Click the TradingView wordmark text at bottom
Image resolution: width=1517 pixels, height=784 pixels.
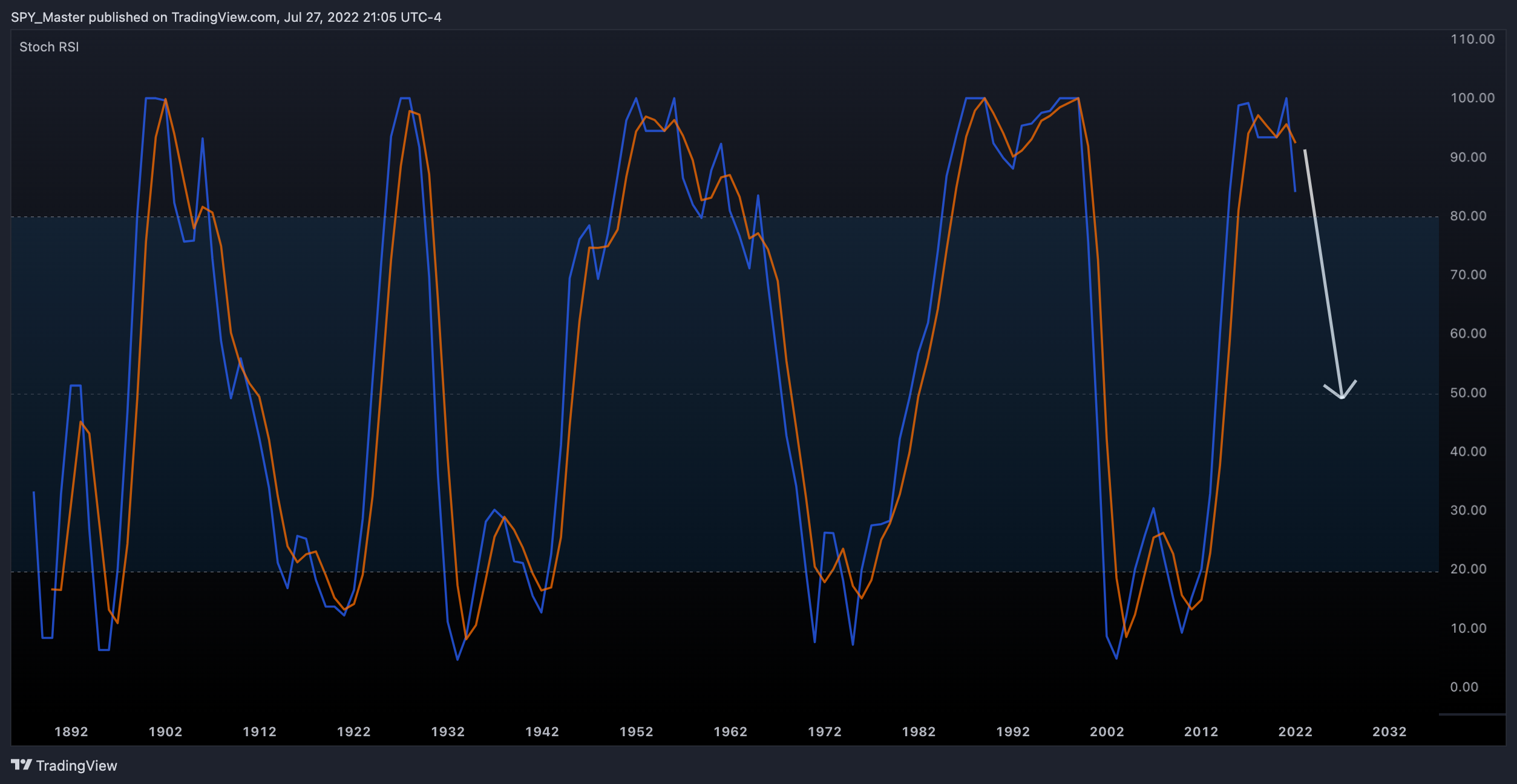[76, 765]
